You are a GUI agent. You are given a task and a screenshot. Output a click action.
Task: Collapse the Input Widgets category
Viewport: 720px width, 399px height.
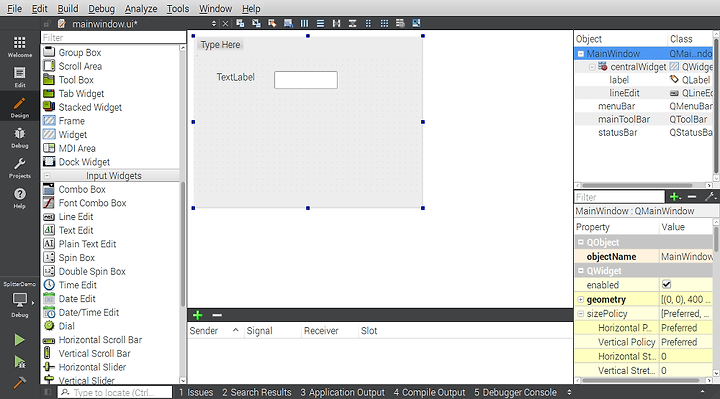(47, 176)
